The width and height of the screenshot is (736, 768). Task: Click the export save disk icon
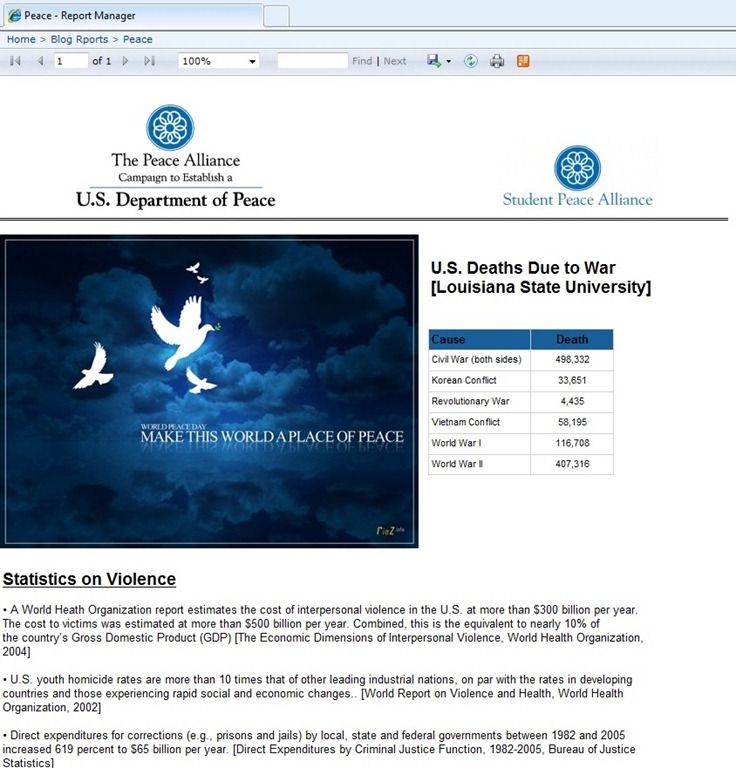point(434,61)
